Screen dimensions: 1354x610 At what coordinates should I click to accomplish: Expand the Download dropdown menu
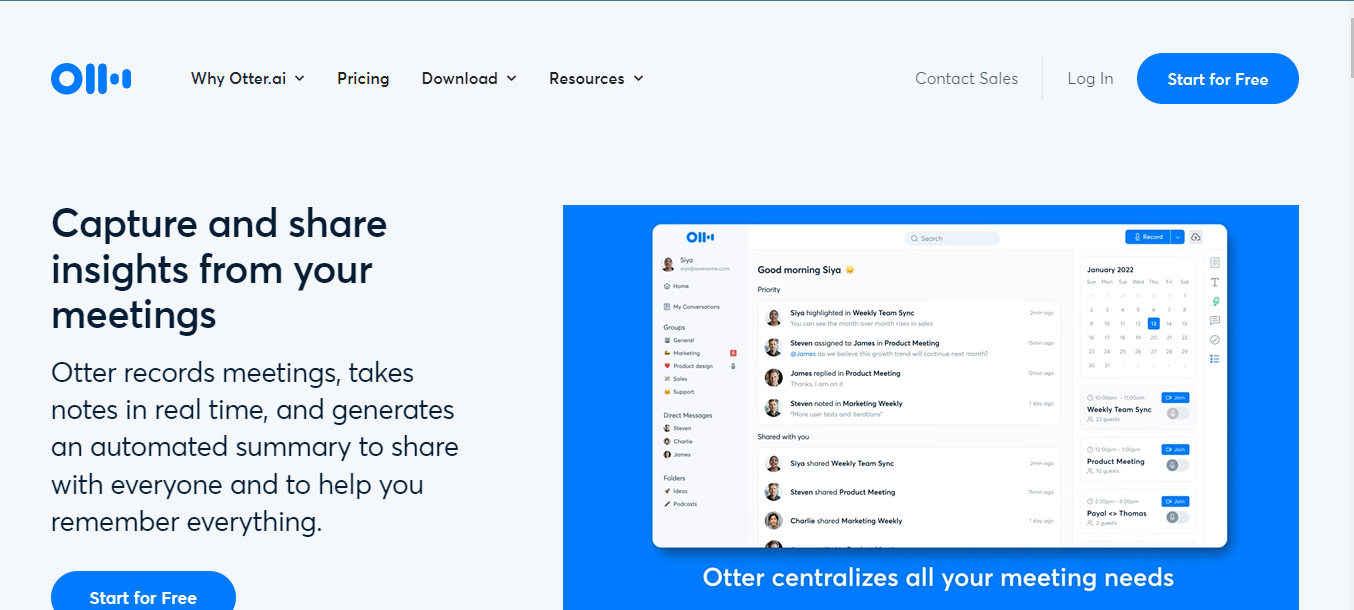tap(469, 78)
